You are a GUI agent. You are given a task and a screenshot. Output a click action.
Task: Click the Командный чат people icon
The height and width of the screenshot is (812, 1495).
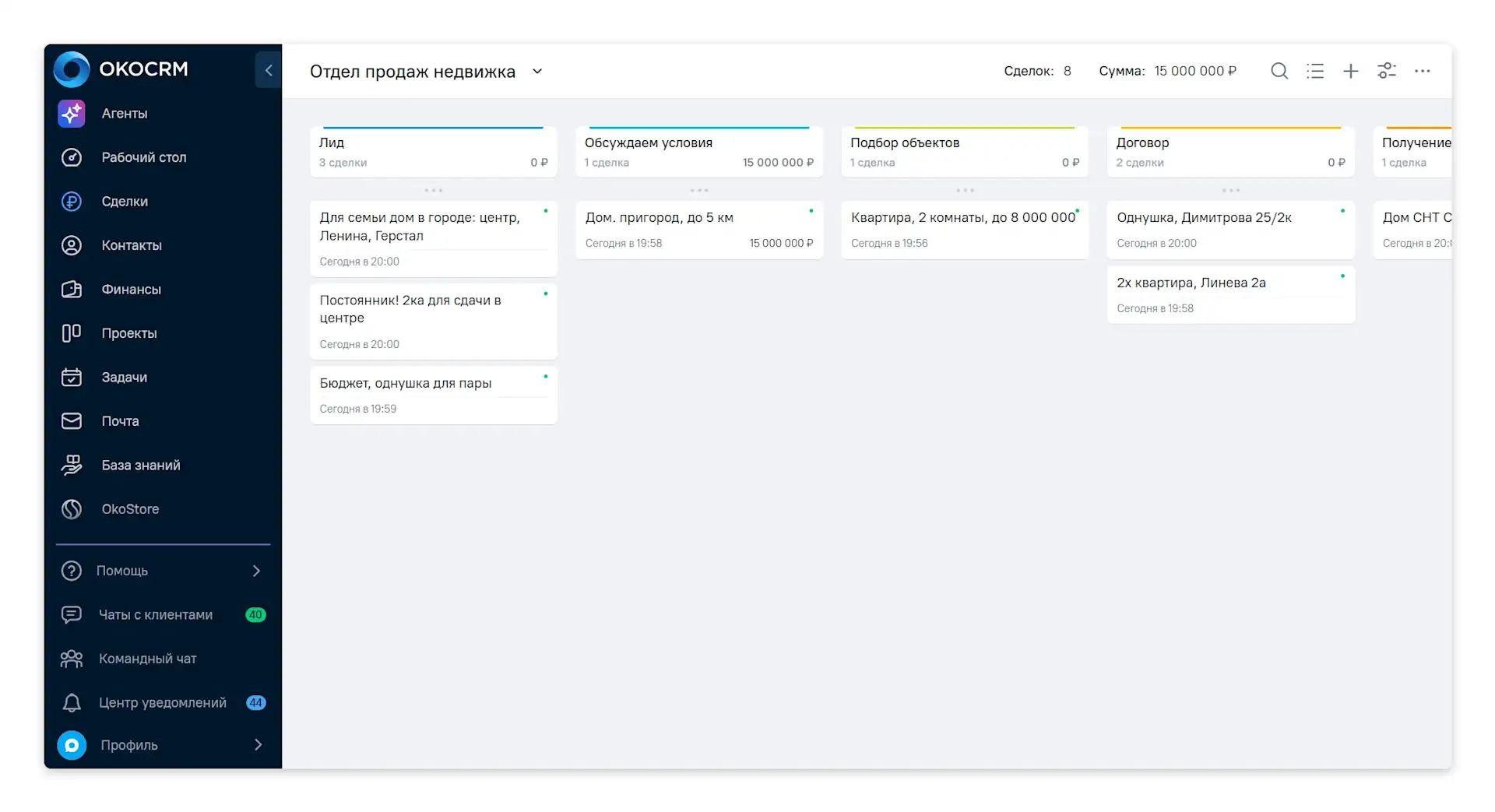coord(72,659)
